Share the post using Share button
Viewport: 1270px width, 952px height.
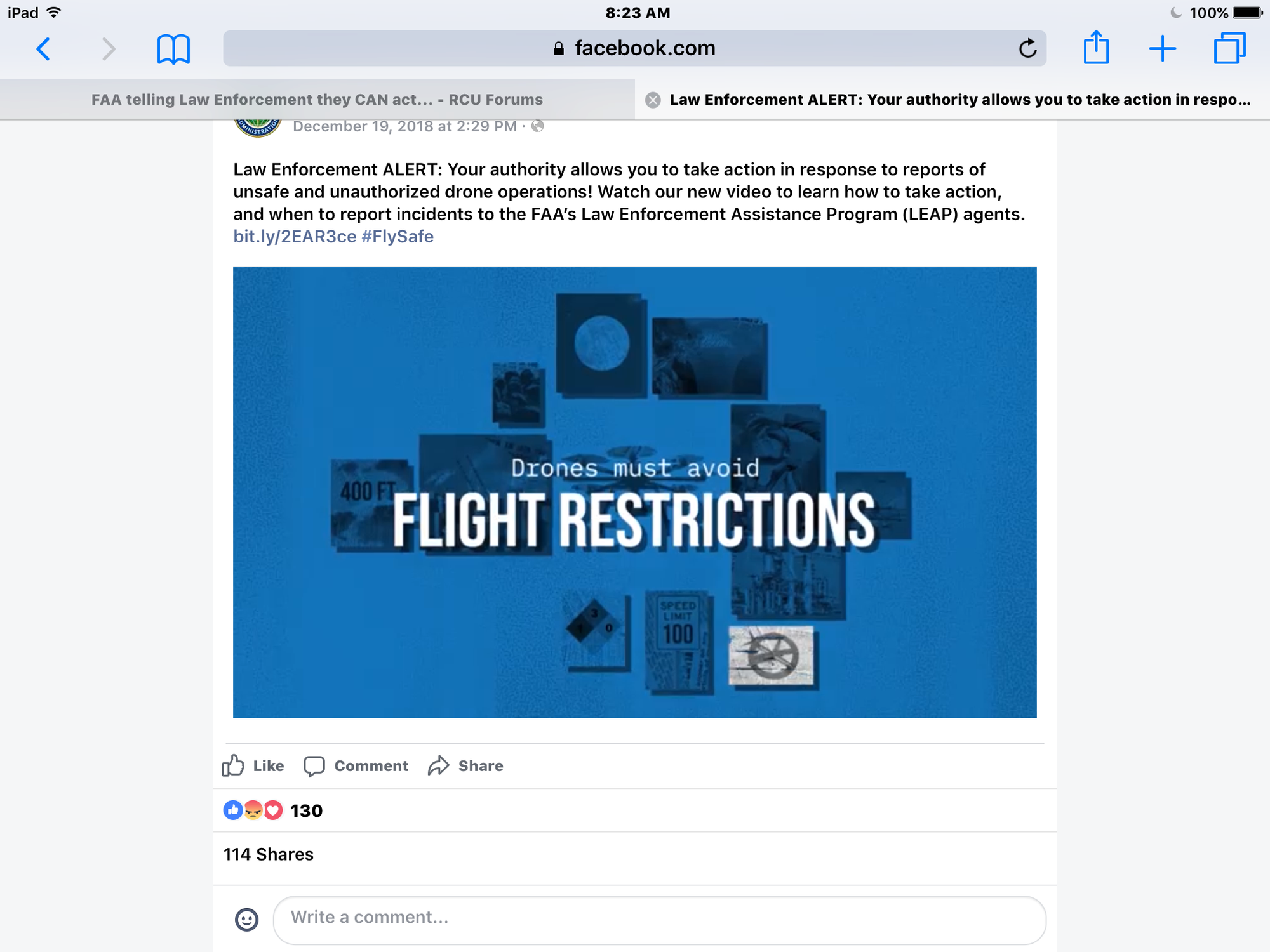465,765
